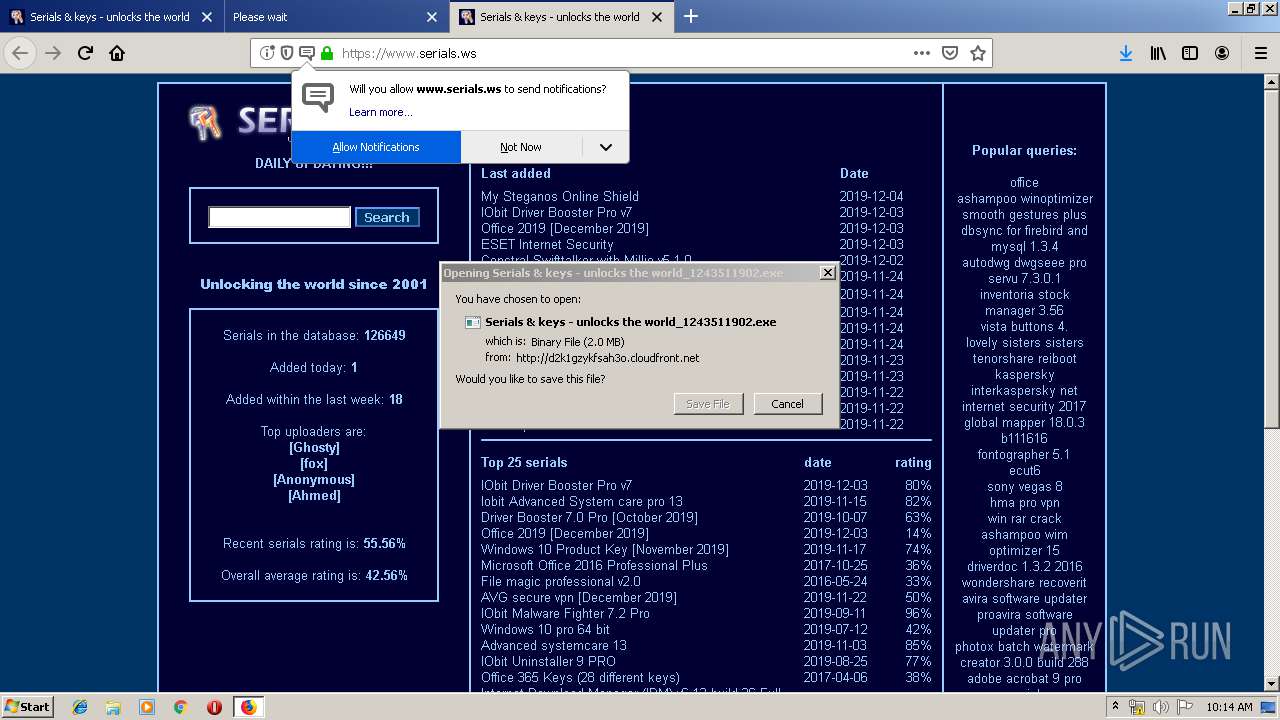Open popular query 'fontographer 5.1'
Screen dimensions: 1280x720
[x=1024, y=454]
